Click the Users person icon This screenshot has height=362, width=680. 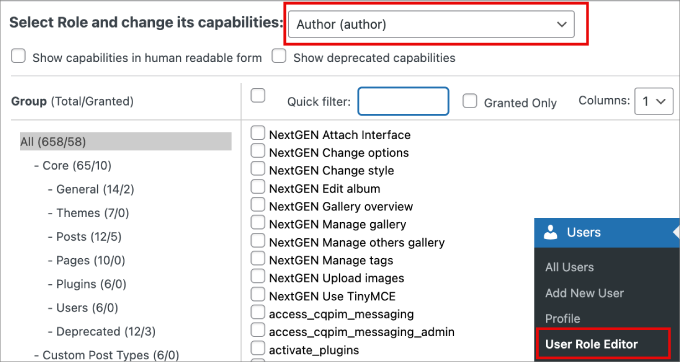coord(551,232)
